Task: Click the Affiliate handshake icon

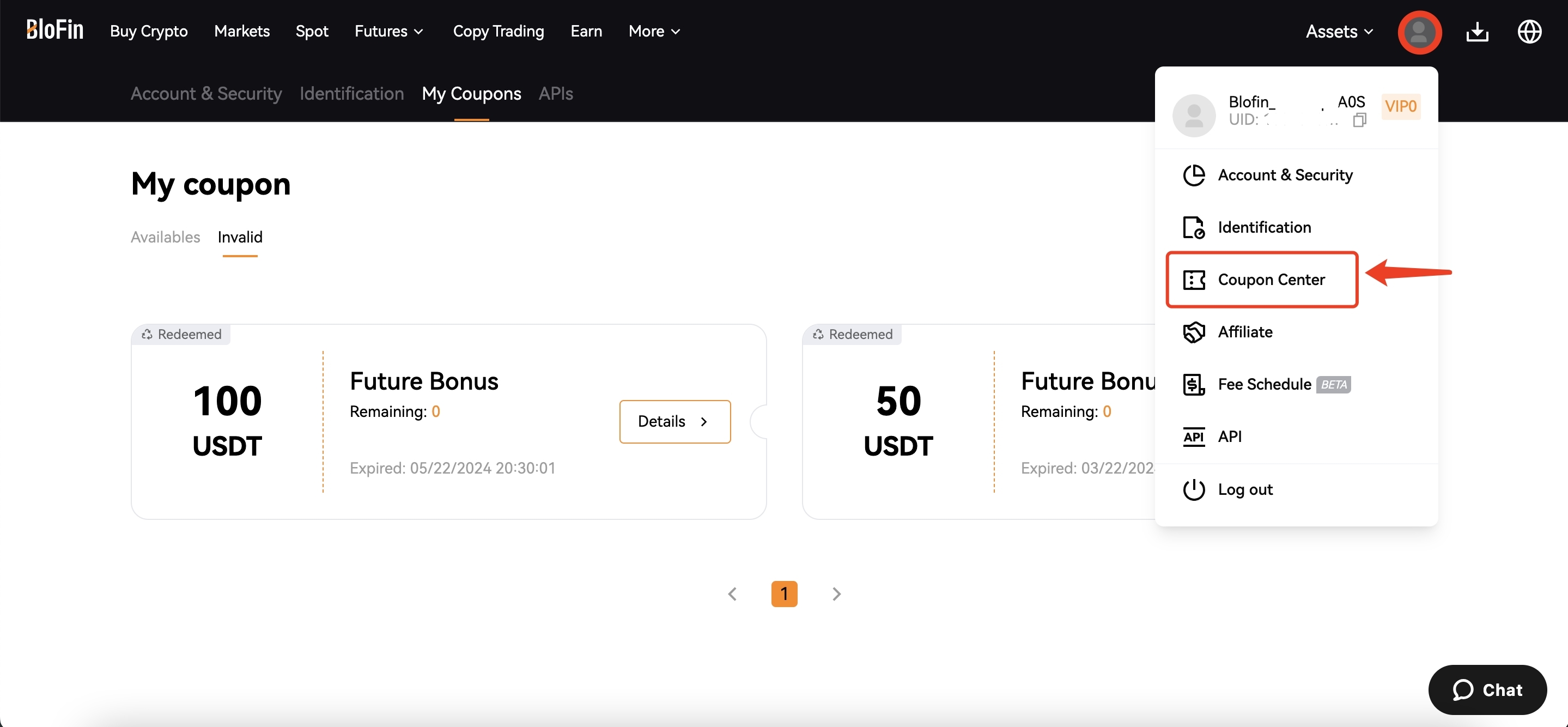Action: 1194,332
